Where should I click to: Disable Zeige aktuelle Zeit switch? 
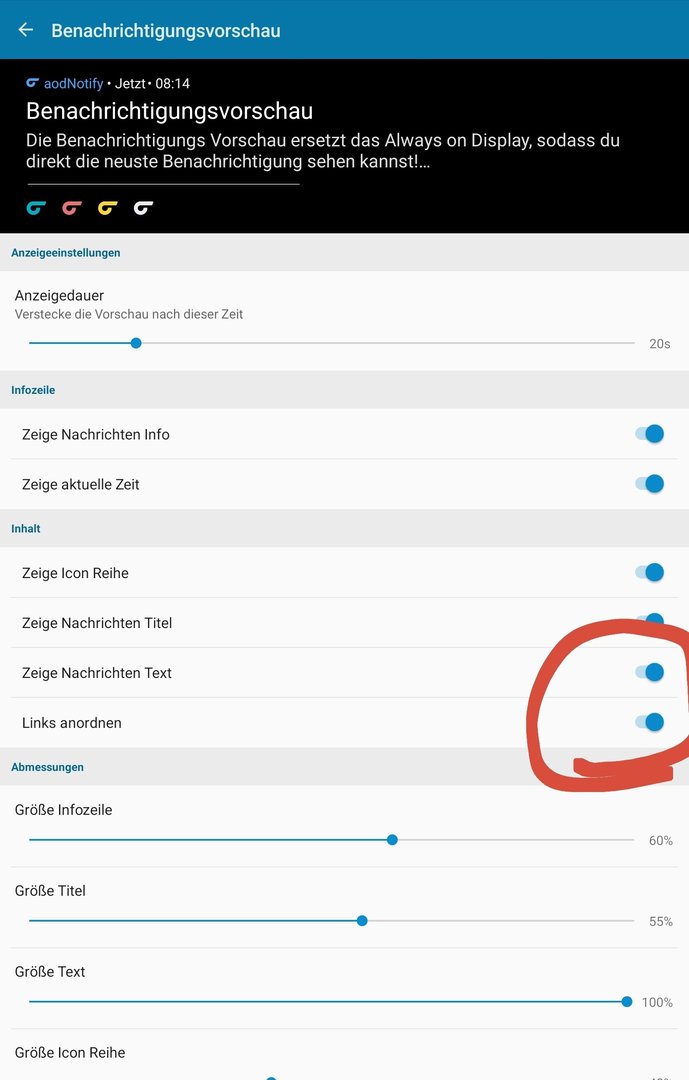[x=650, y=484]
